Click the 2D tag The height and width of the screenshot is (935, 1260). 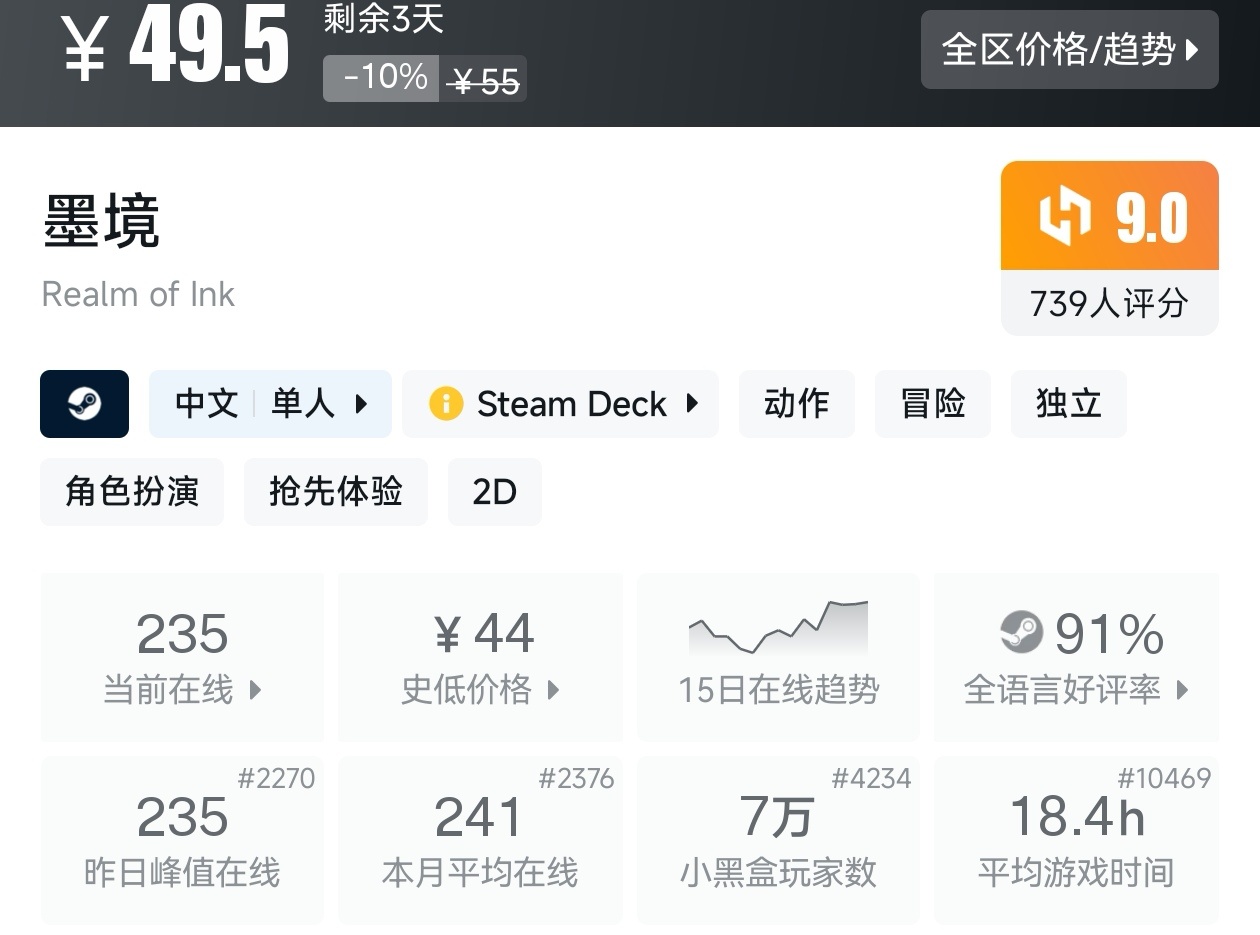[494, 492]
